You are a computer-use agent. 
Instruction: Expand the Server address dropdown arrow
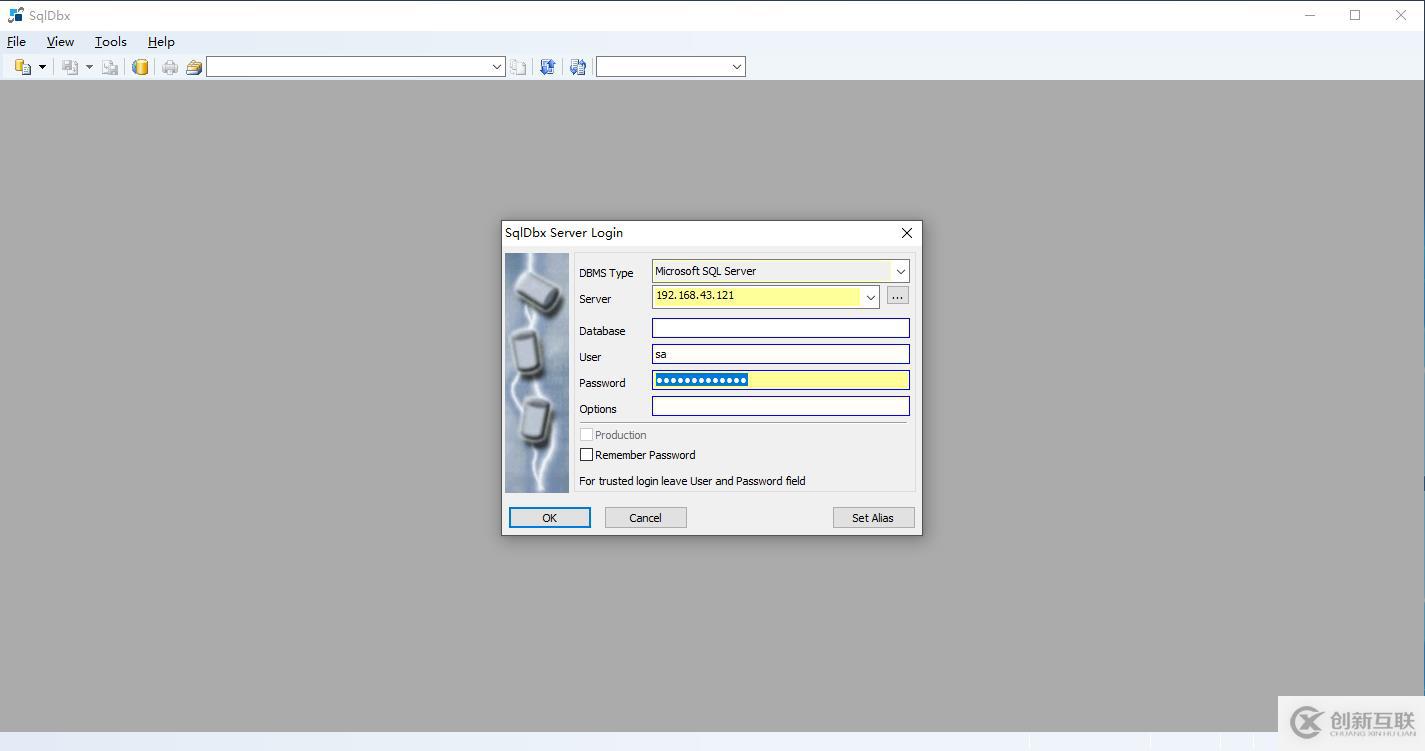[x=870, y=297]
